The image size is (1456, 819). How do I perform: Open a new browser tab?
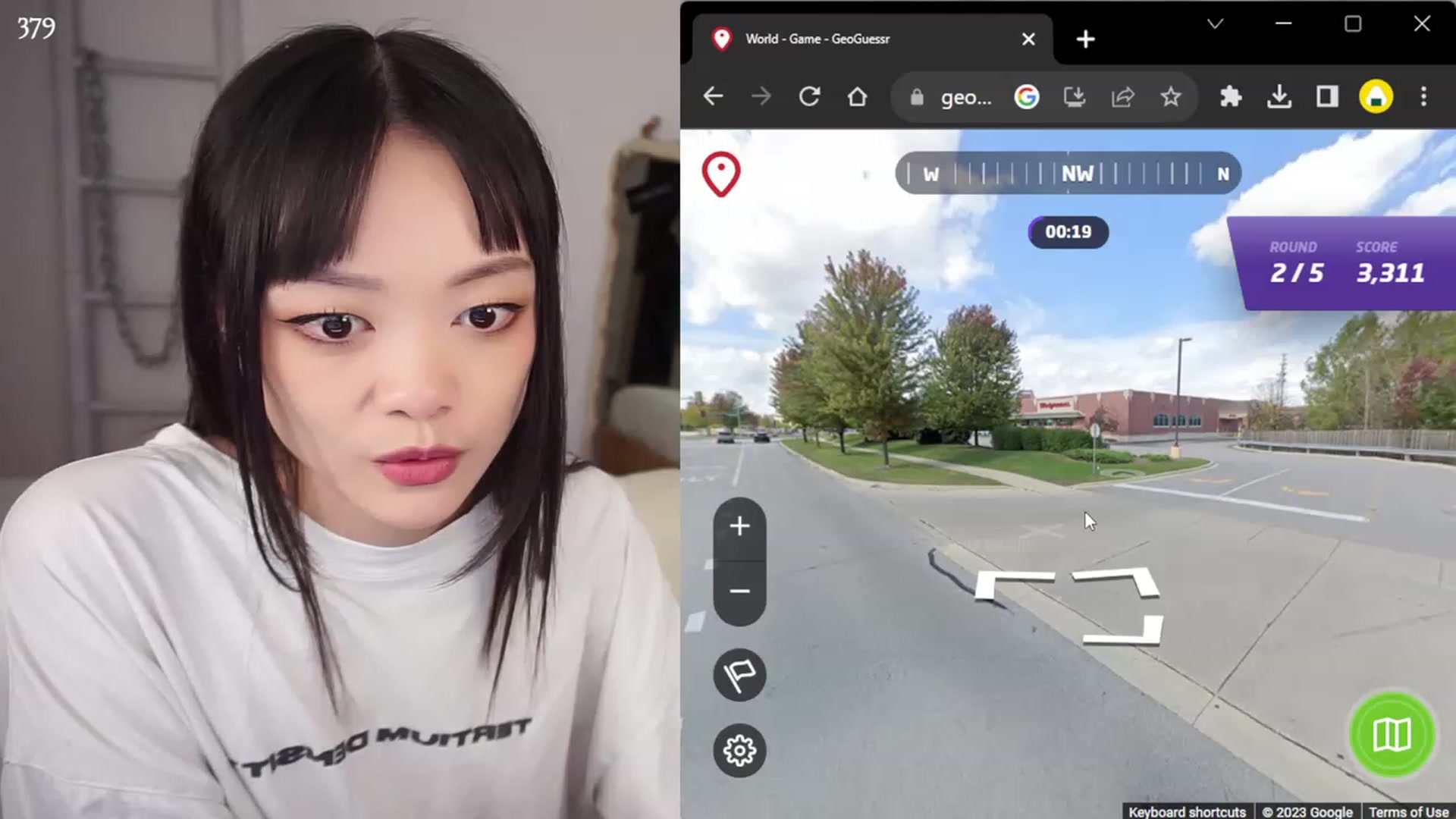[x=1085, y=39]
